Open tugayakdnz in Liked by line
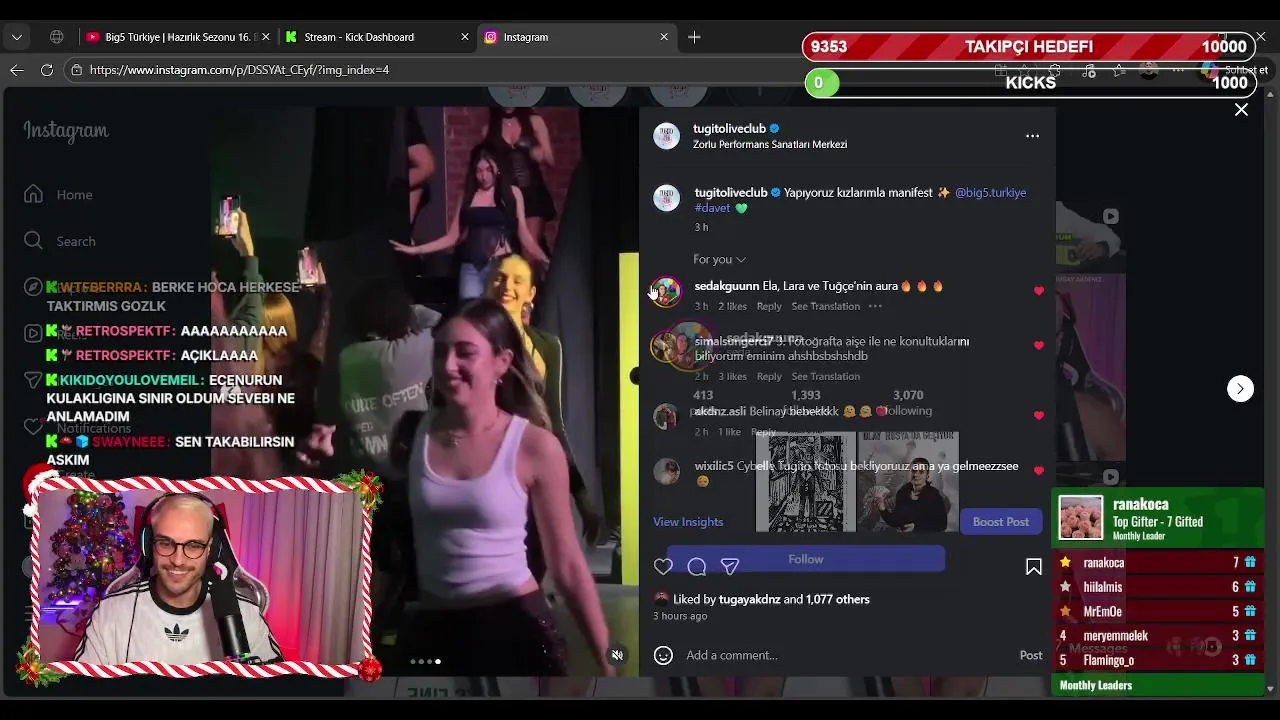1280x720 pixels. (749, 600)
